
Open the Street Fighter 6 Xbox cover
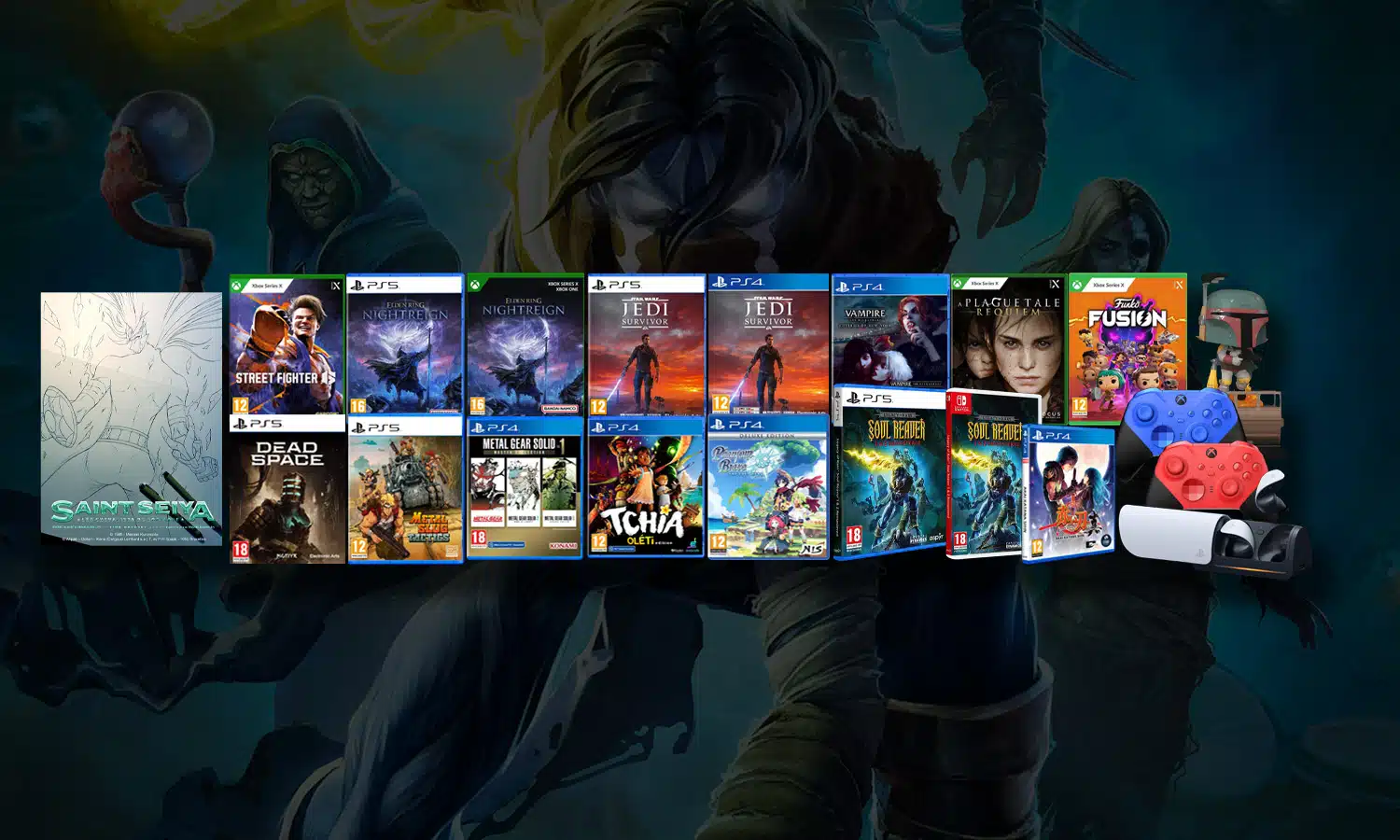click(x=287, y=344)
